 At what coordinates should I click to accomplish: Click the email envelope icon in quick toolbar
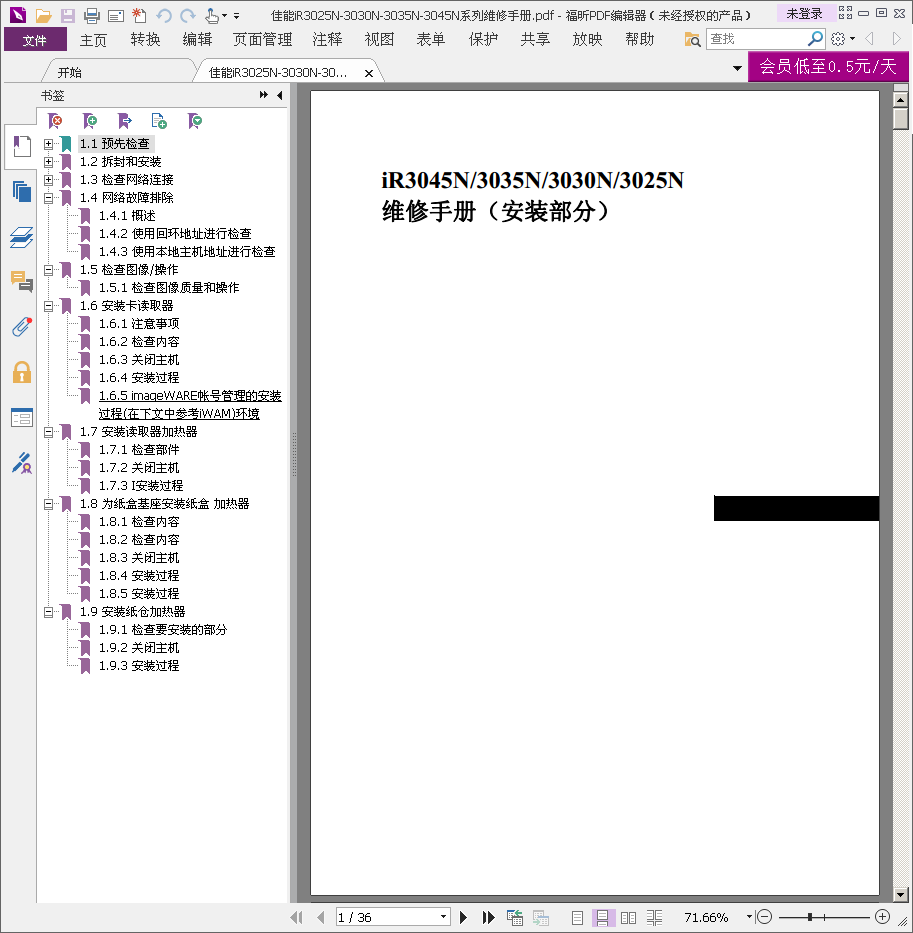[115, 16]
